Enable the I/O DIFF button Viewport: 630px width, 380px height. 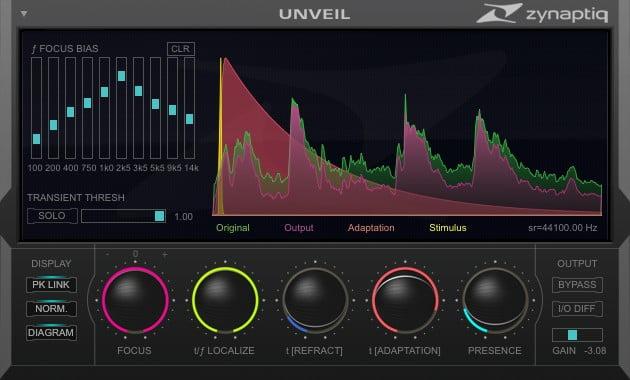[x=577, y=308]
